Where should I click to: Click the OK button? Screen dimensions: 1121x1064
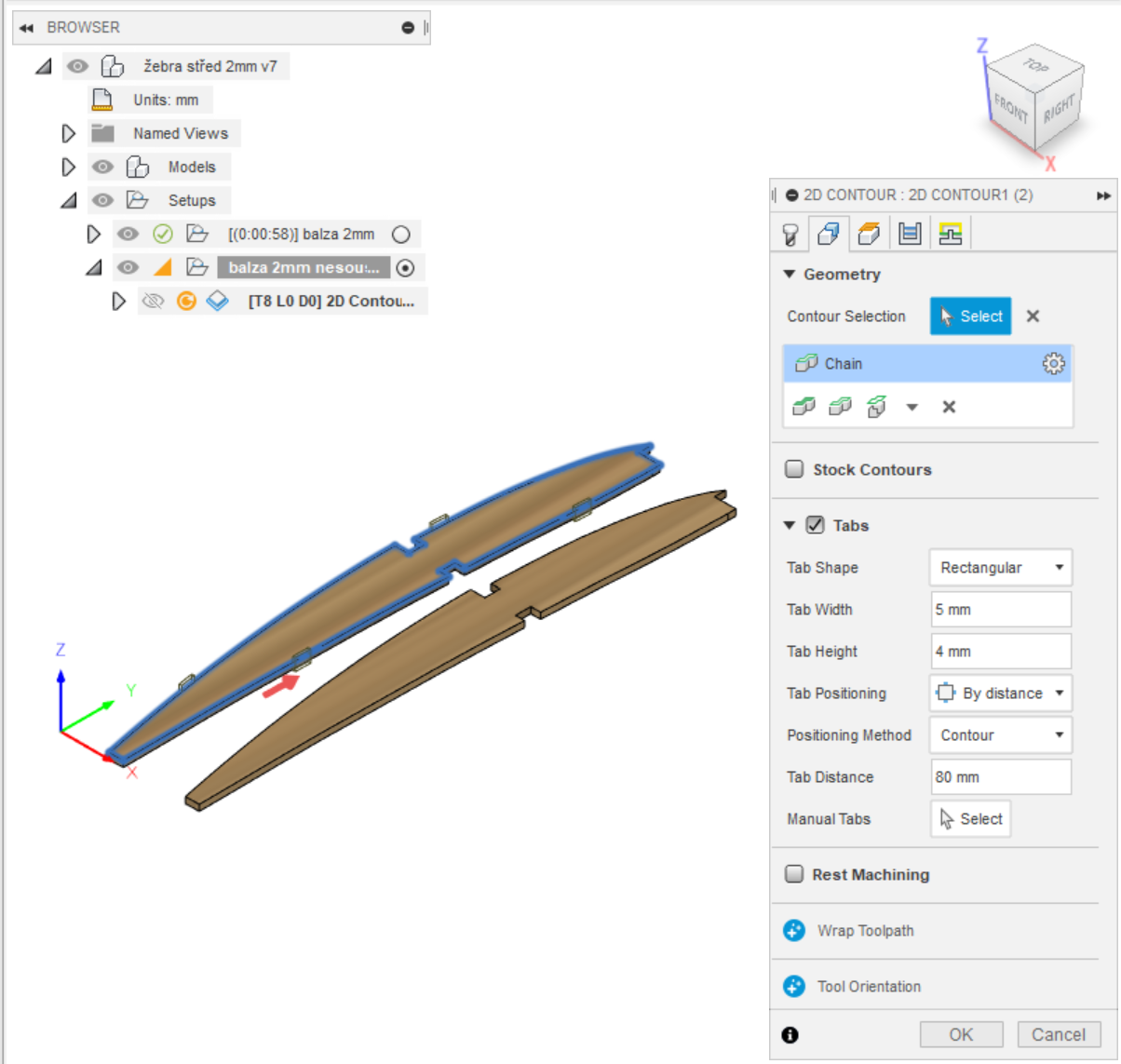pos(961,1035)
